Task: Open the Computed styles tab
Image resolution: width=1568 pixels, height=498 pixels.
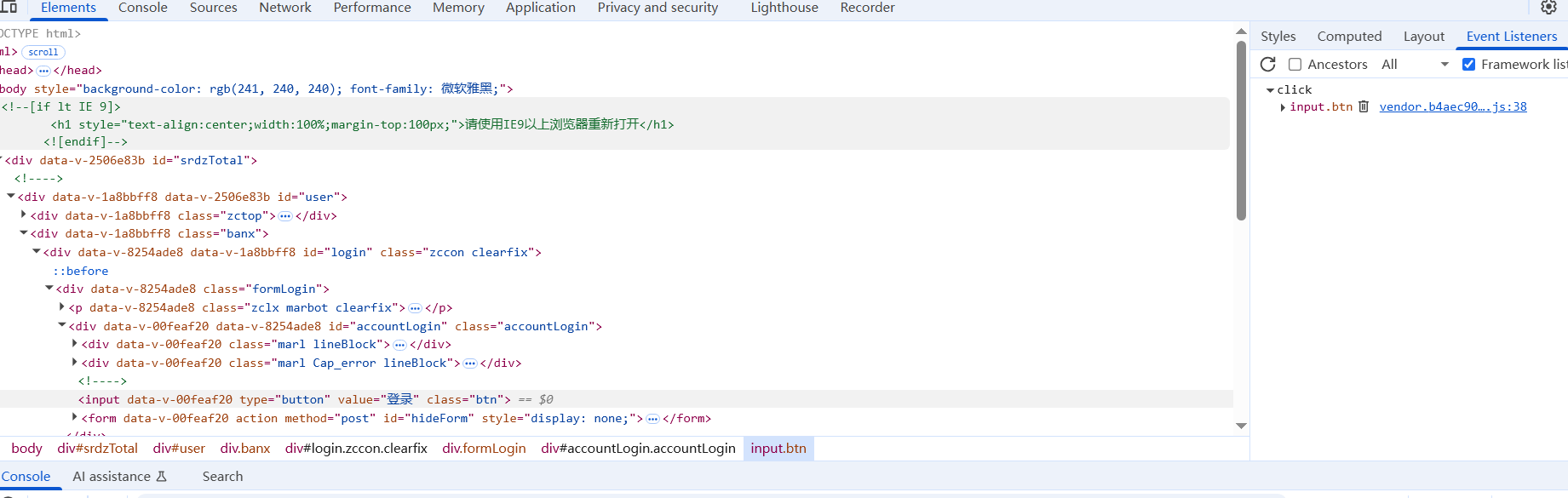Action: (x=1349, y=37)
